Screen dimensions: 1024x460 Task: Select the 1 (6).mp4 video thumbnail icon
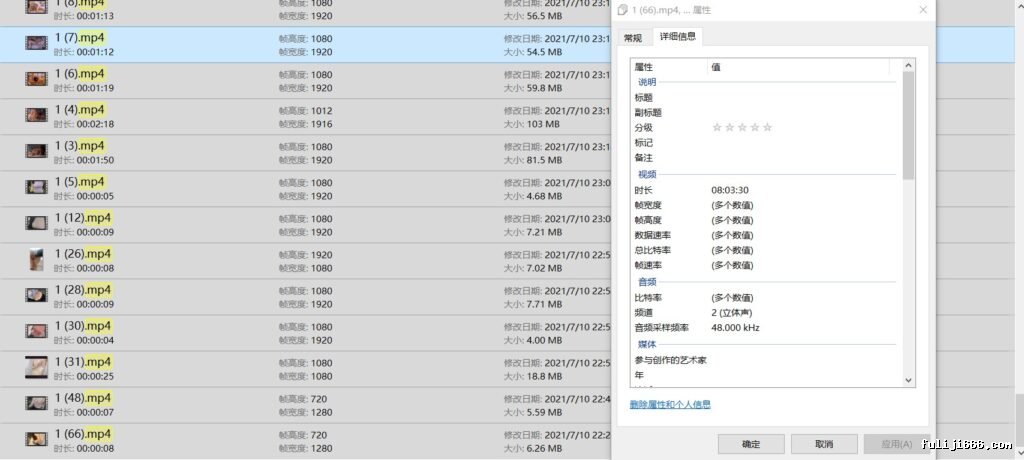[37, 79]
